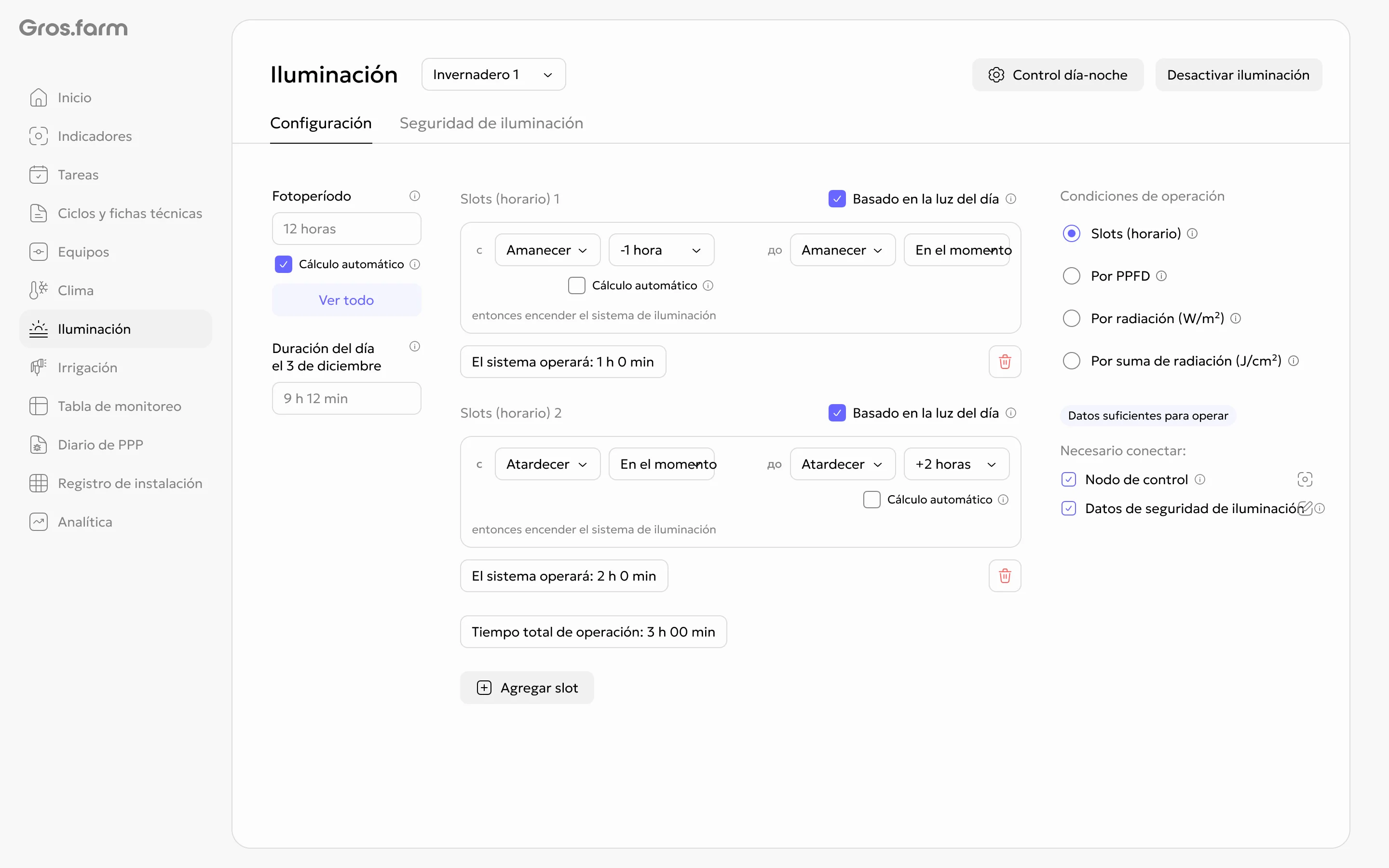This screenshot has height=868, width=1389.
Task: Click info icon next to Slots (horario) radio
Action: pyautogui.click(x=1192, y=233)
